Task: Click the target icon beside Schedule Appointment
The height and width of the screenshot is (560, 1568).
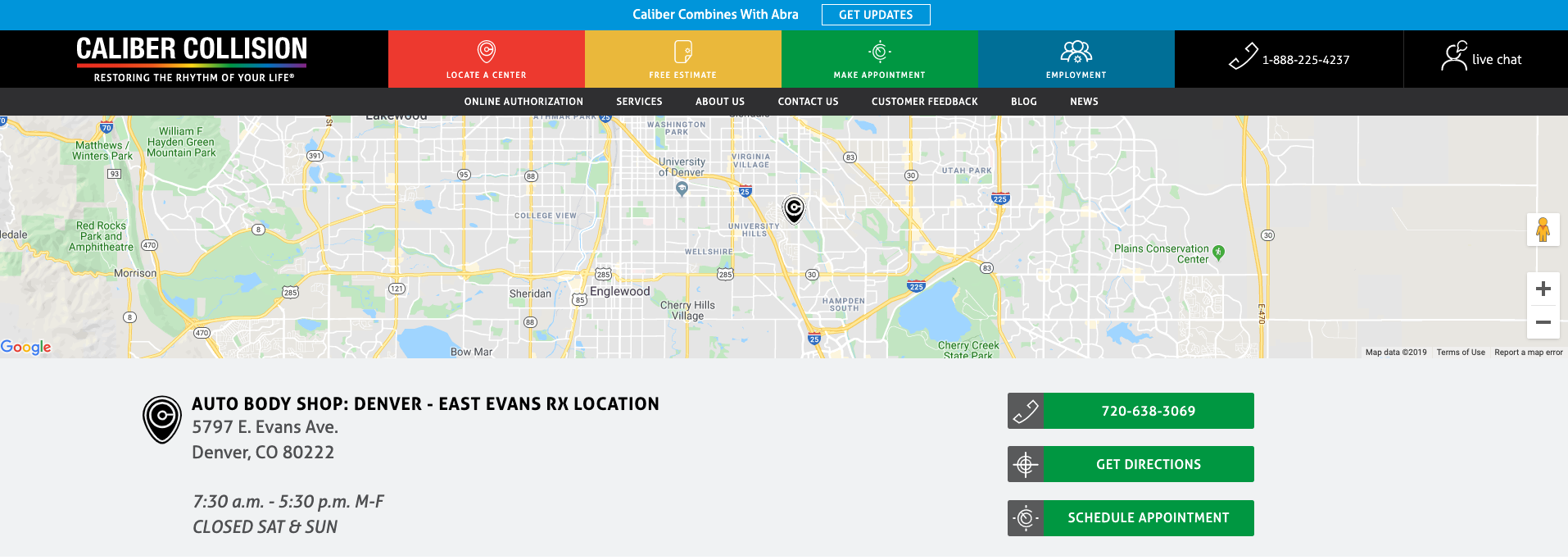Action: (x=1026, y=518)
